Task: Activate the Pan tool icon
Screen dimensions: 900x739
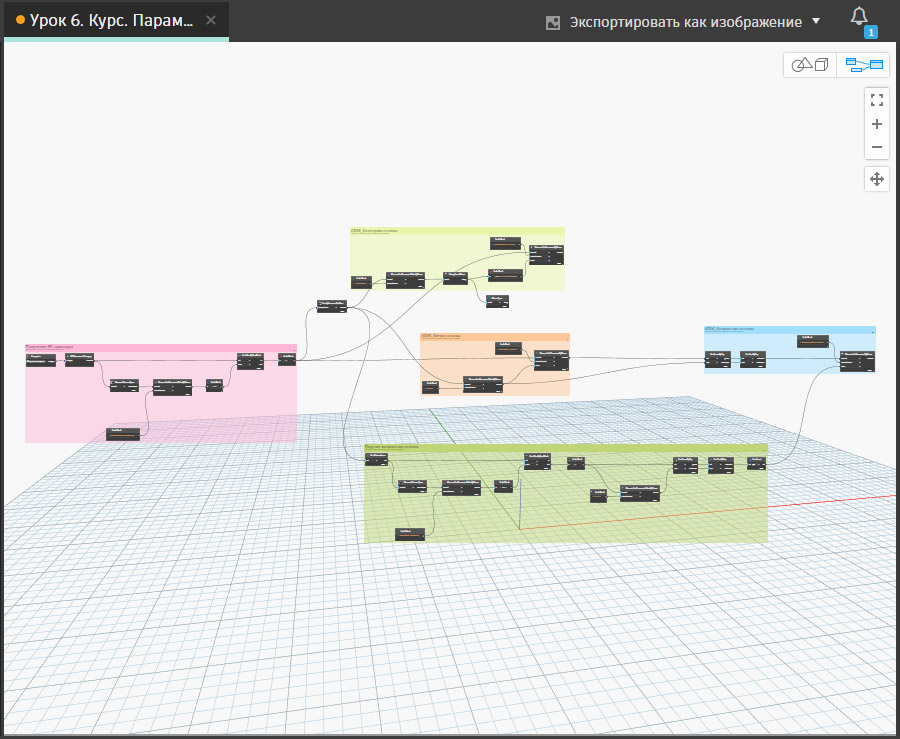Action: pos(877,179)
